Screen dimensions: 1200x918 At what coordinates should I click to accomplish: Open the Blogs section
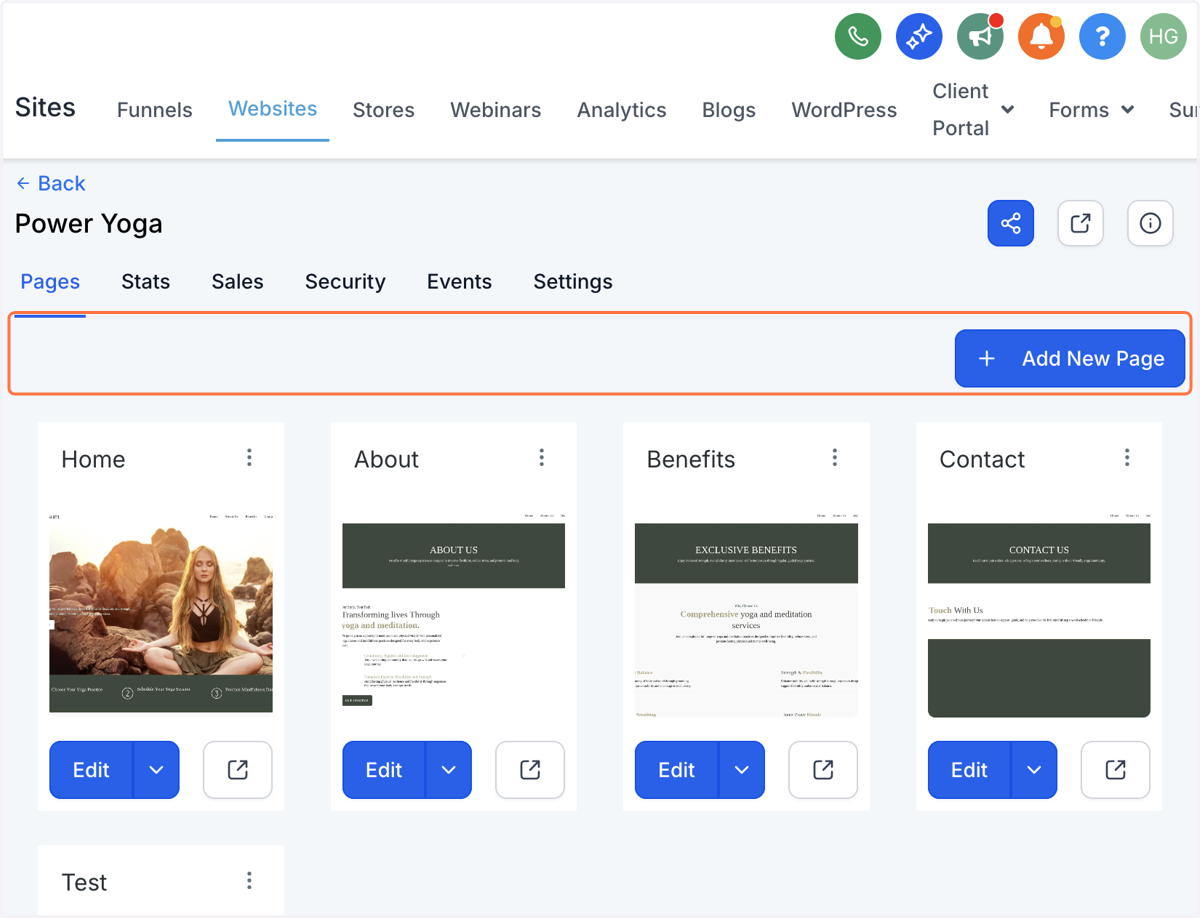[x=729, y=110]
